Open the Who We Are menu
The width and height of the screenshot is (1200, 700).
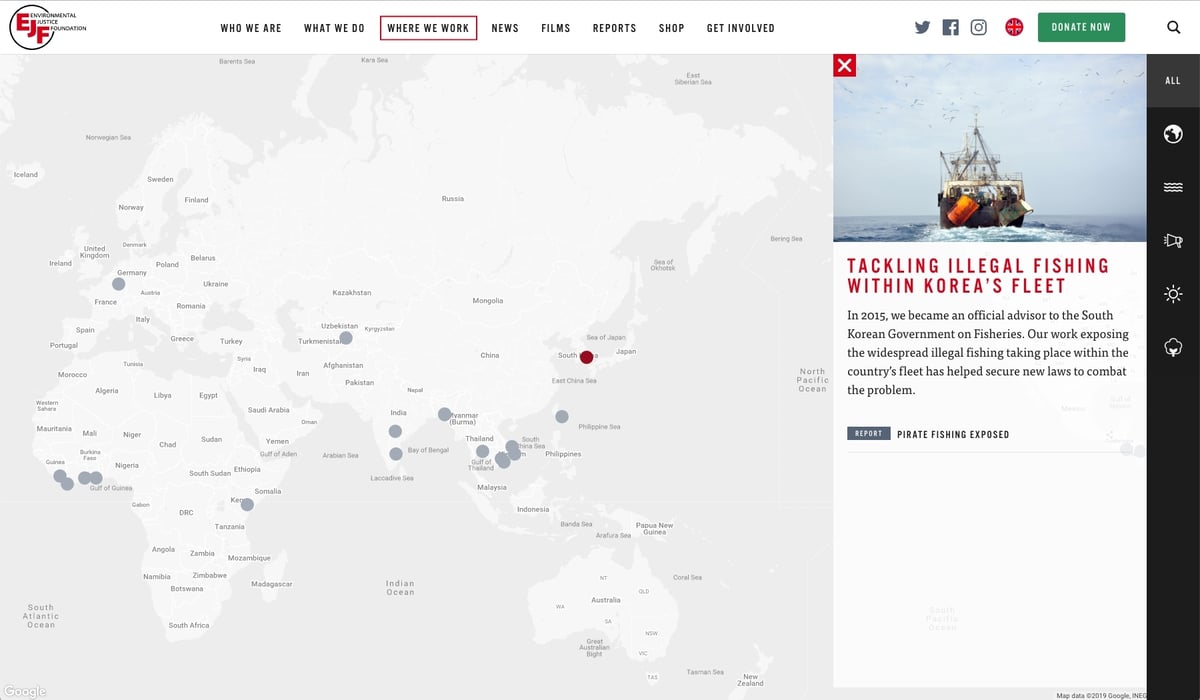pyautogui.click(x=251, y=28)
